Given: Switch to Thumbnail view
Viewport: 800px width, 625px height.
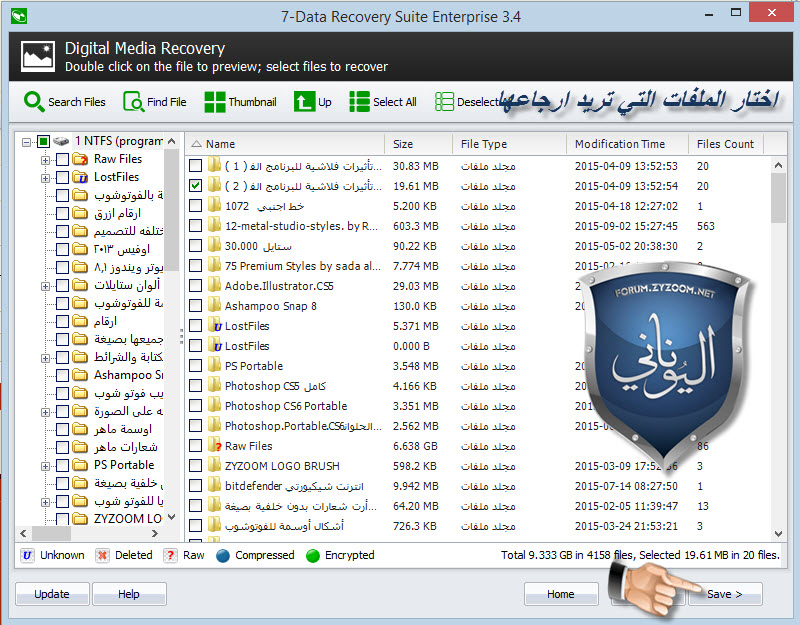Looking at the screenshot, I should [x=215, y=102].
